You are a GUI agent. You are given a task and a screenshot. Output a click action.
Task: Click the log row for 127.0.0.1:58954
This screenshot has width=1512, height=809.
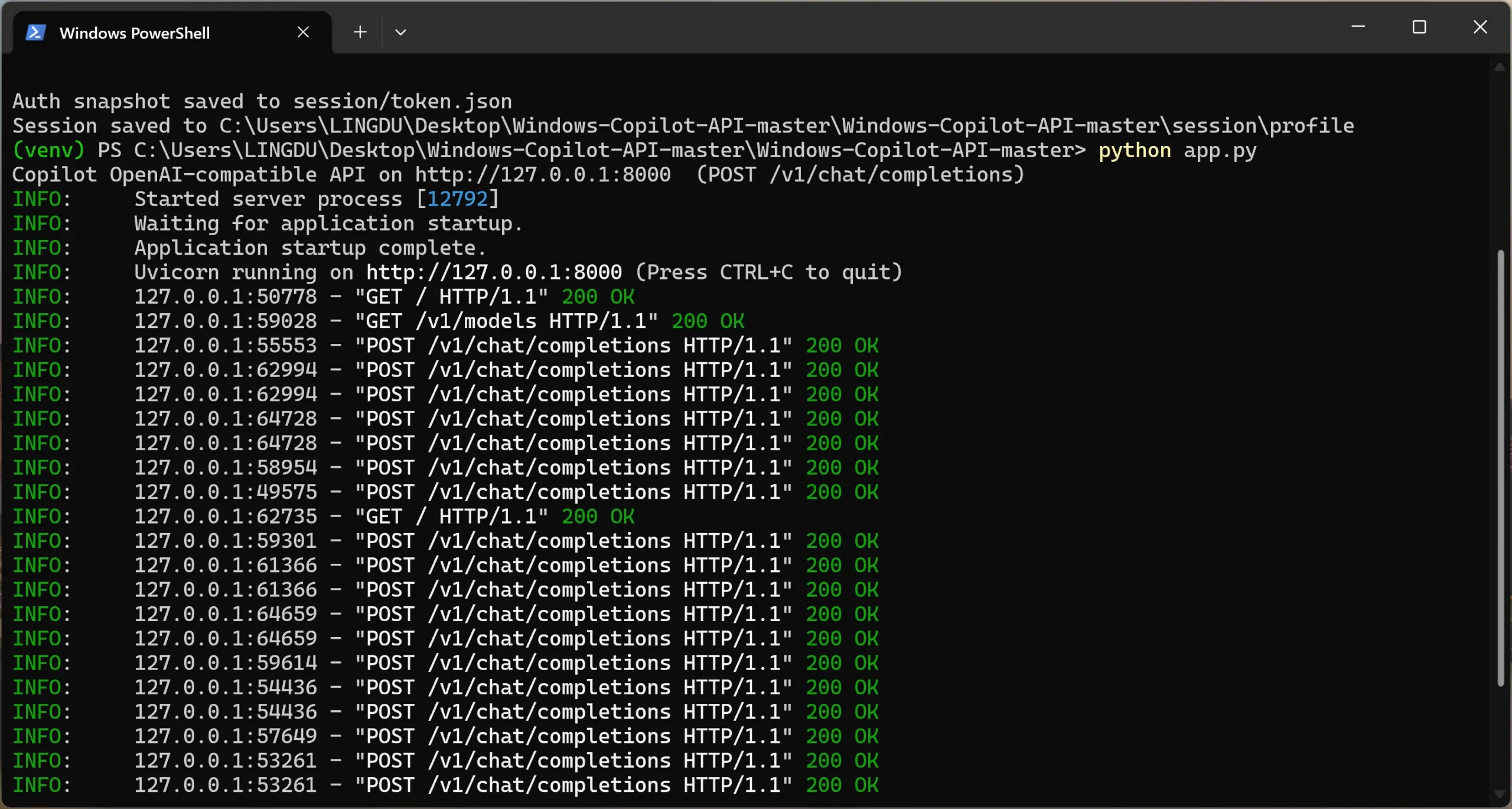[446, 468]
